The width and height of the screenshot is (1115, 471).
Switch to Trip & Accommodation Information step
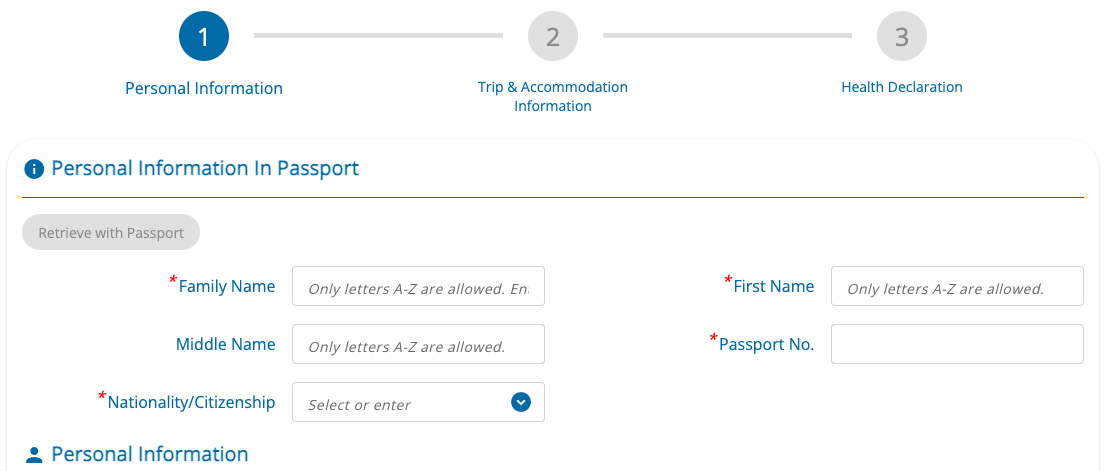tap(553, 96)
